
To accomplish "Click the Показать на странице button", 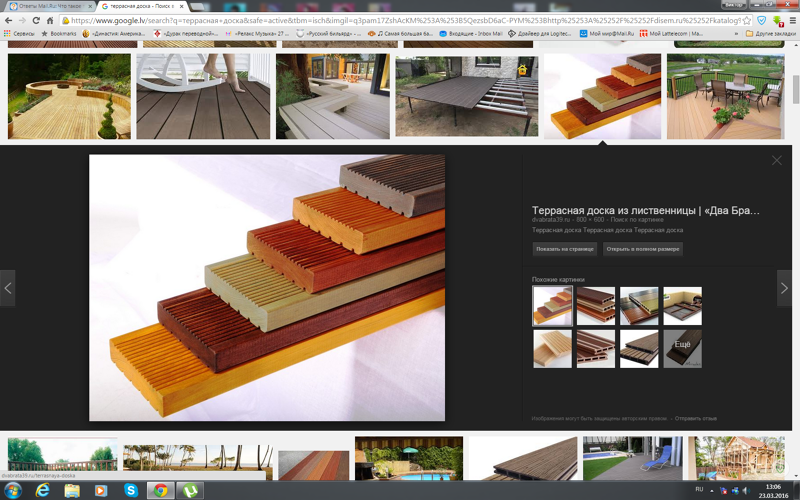I will [564, 249].
